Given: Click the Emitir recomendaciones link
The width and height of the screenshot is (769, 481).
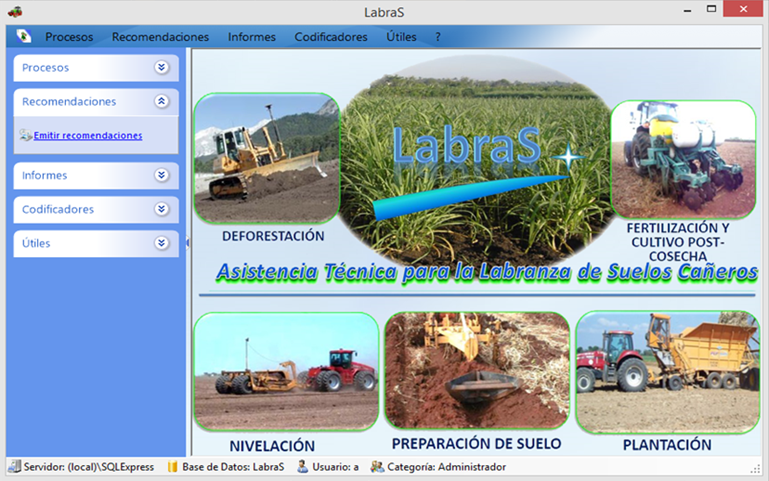Looking at the screenshot, I should click(88, 136).
